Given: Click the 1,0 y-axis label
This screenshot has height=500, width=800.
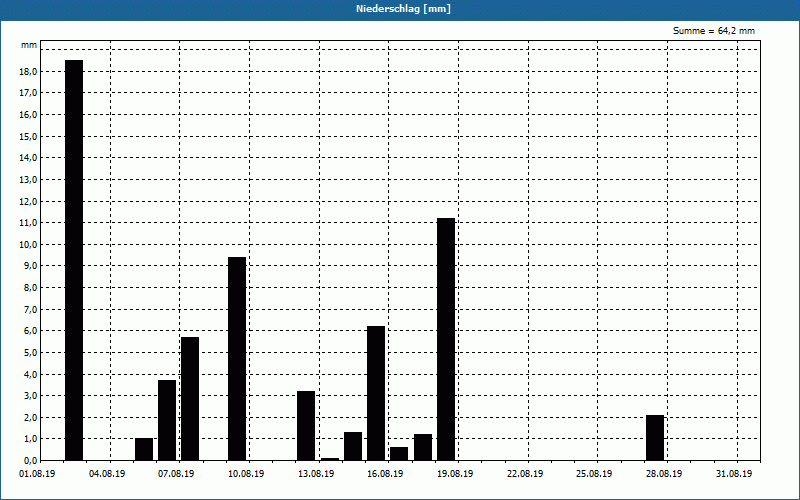Looking at the screenshot, I should [x=29, y=439].
